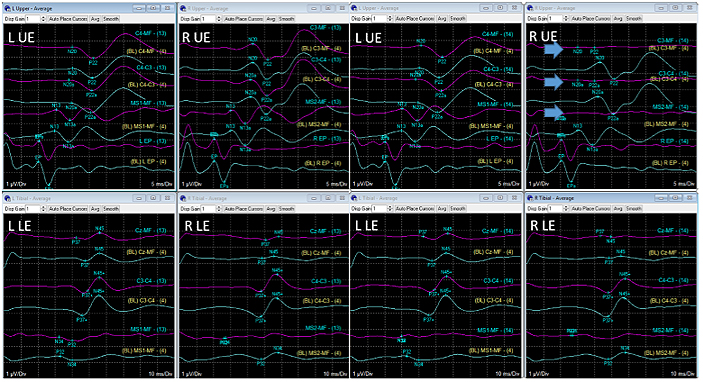
Task: Click app icon of R Tibial (13) window
Action: point(183,198)
